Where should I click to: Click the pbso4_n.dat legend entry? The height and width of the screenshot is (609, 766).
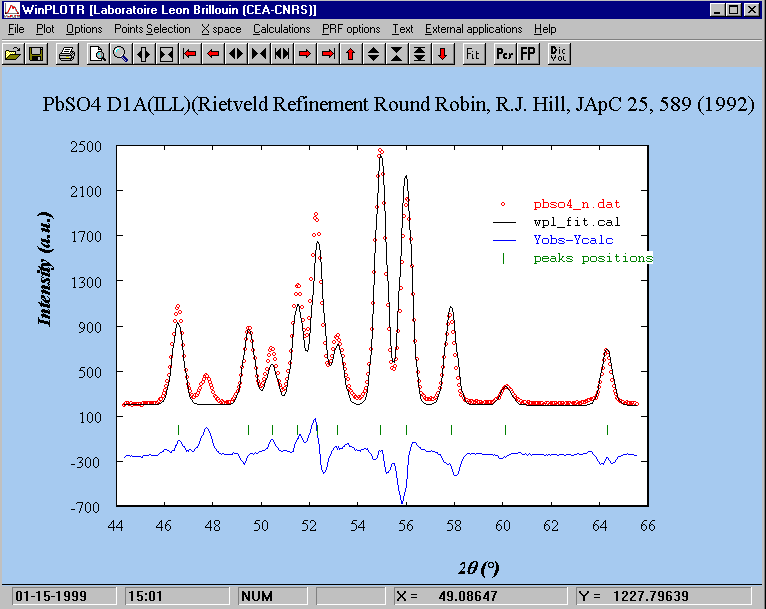pyautogui.click(x=576, y=204)
